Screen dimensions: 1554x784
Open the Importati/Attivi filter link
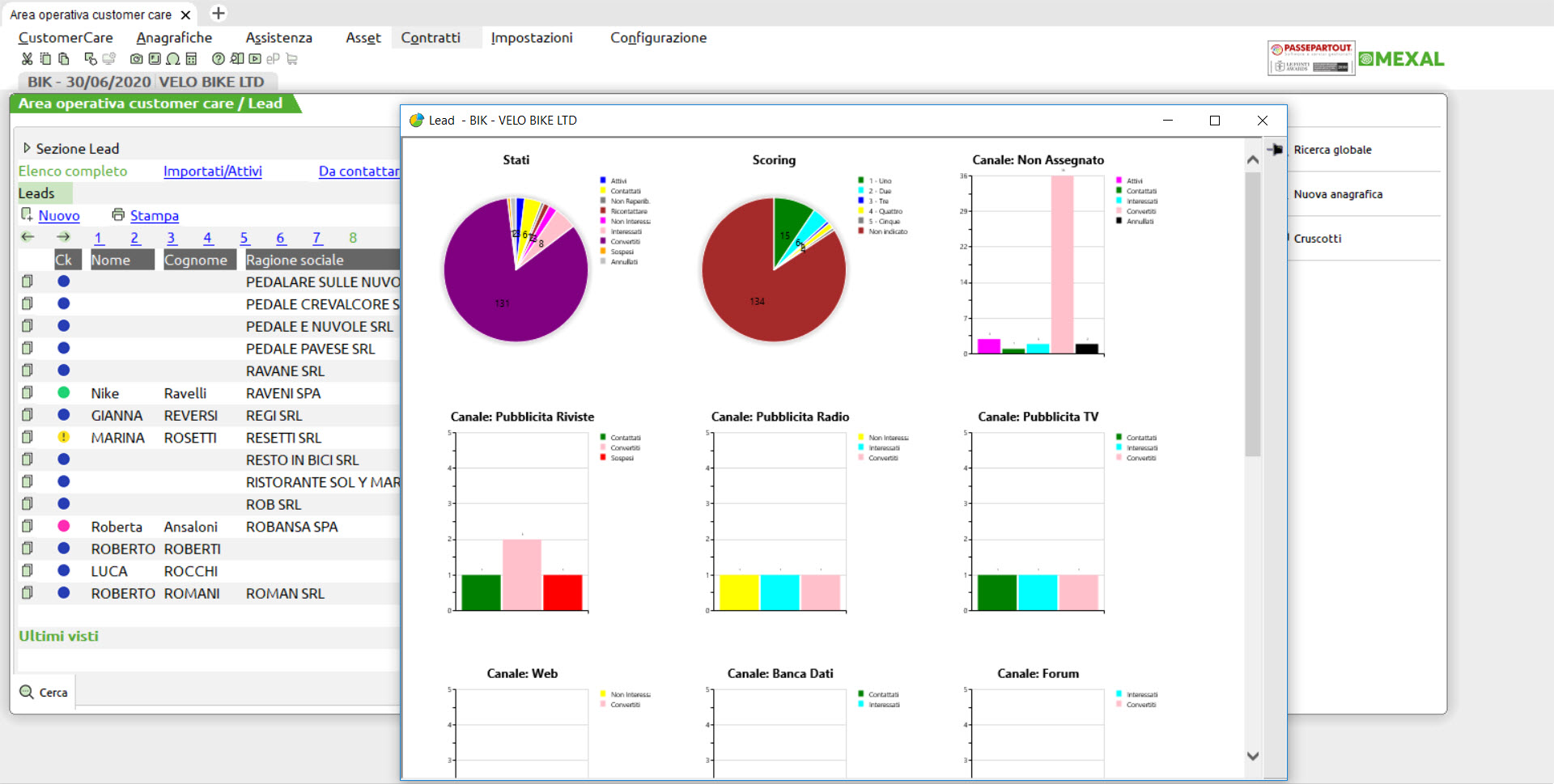(x=212, y=172)
